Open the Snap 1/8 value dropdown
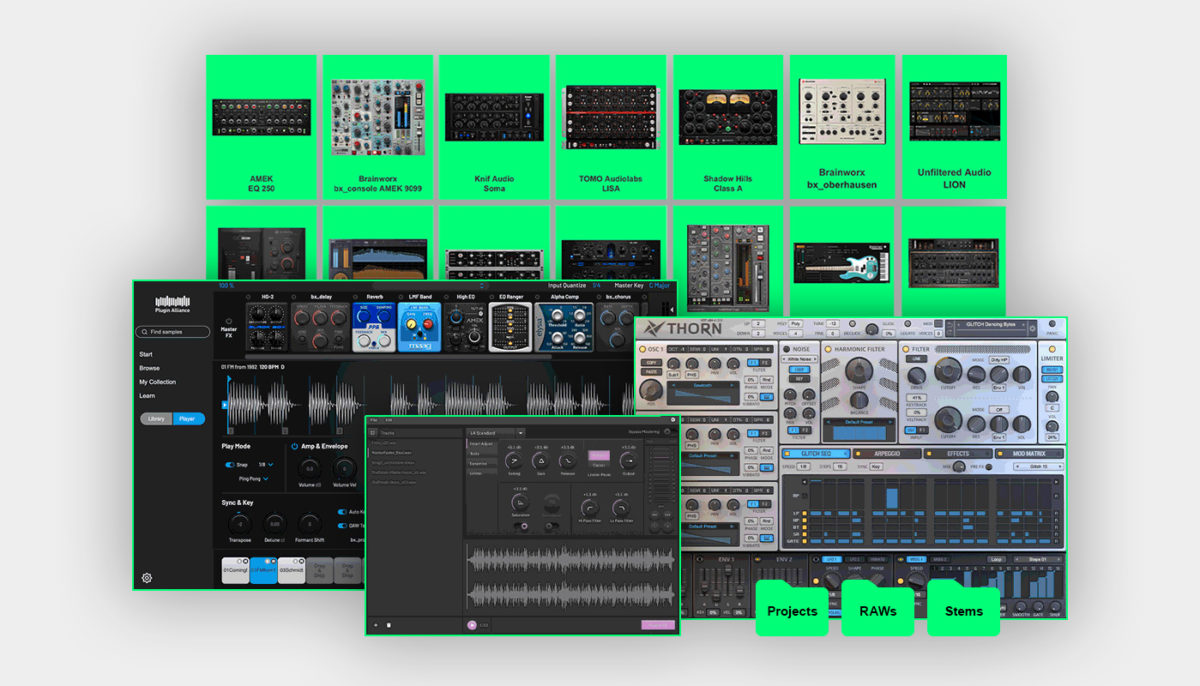1200x686 pixels. pos(266,465)
